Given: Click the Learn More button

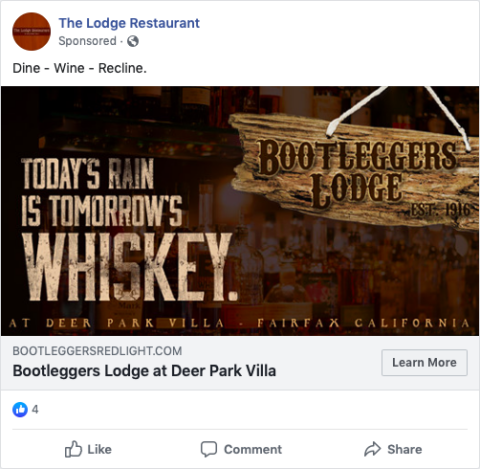Looking at the screenshot, I should pos(424,362).
